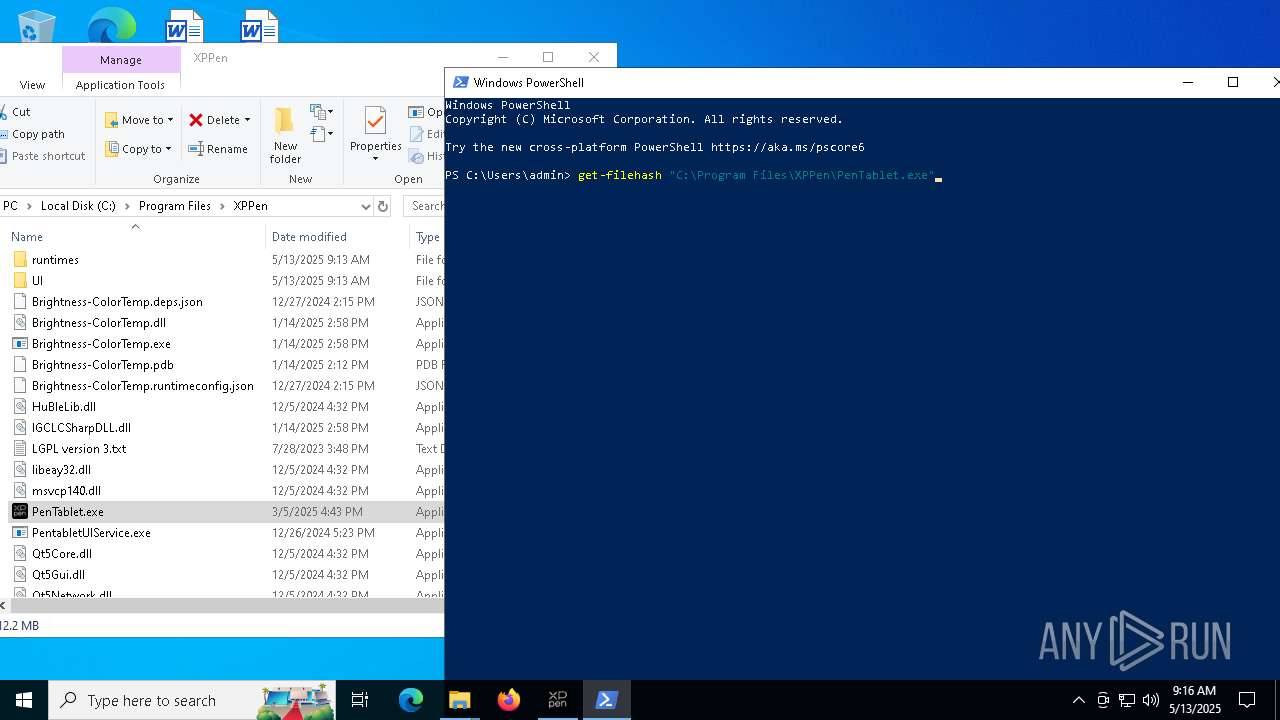Select msvcp140.dll in the list
The image size is (1280, 720).
click(66, 491)
